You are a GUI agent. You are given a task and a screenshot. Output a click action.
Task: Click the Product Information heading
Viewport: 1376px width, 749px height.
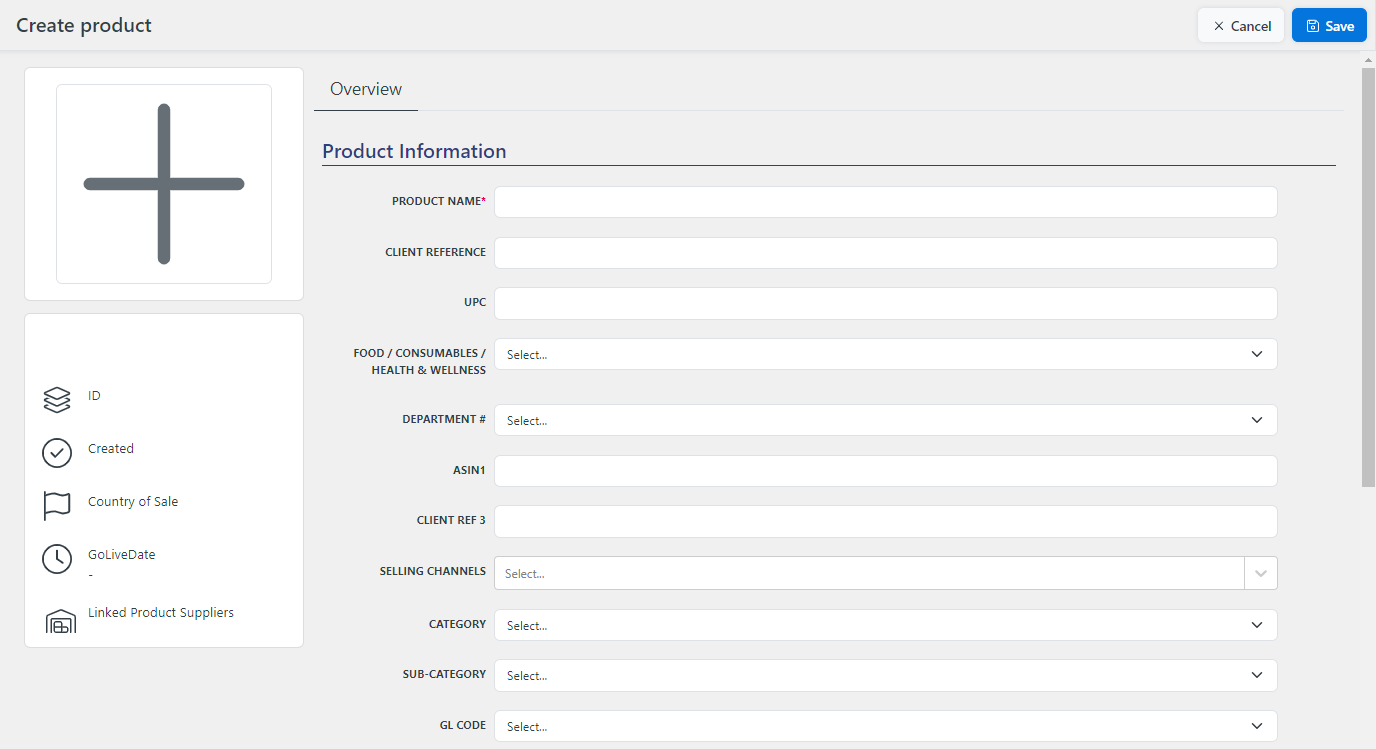click(x=414, y=151)
